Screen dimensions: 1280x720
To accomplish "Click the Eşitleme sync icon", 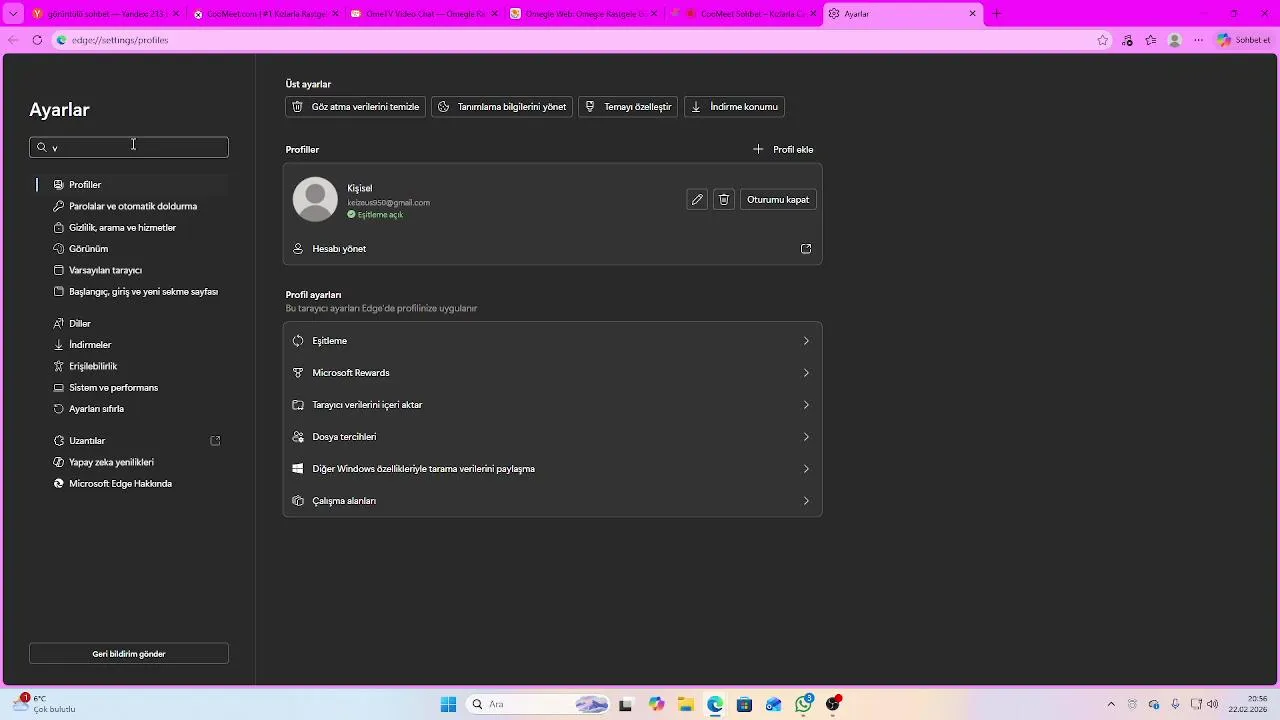I will click(x=298, y=341).
